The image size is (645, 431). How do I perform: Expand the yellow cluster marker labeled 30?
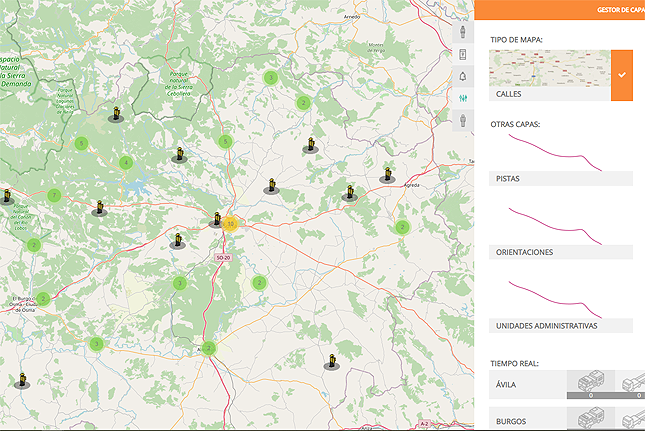(x=231, y=224)
